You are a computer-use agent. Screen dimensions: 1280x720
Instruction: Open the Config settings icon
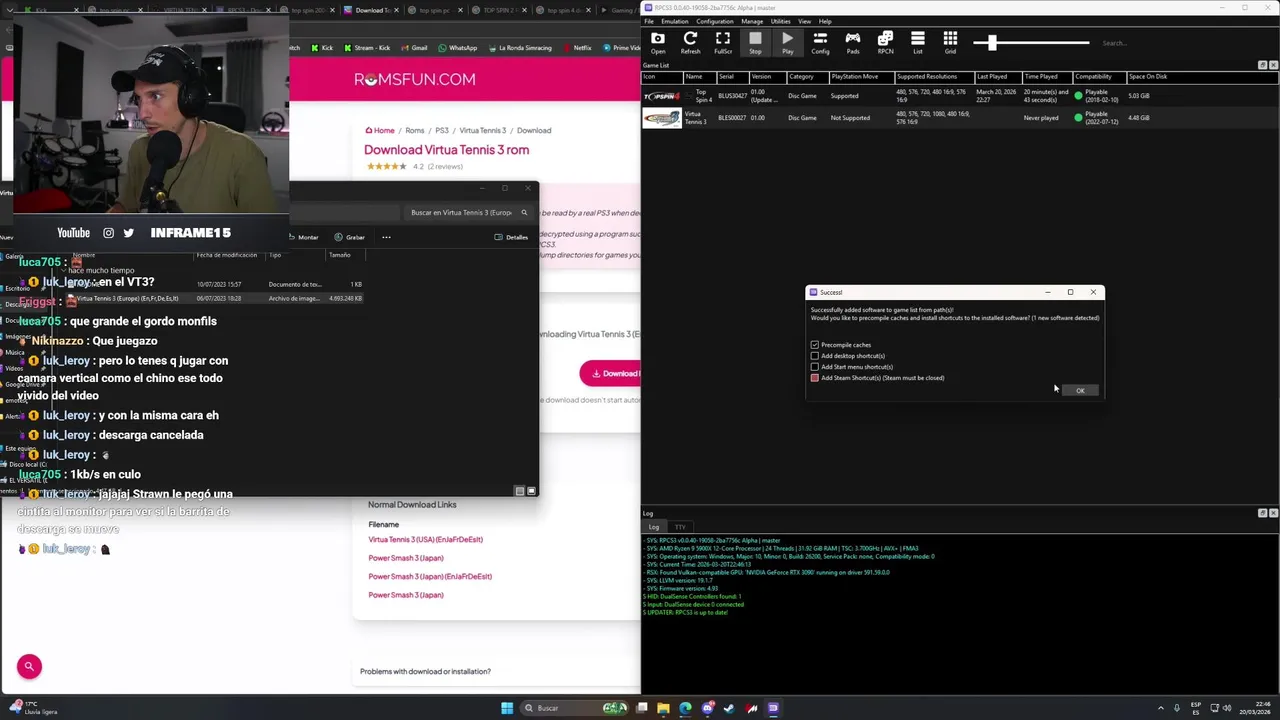(x=820, y=43)
